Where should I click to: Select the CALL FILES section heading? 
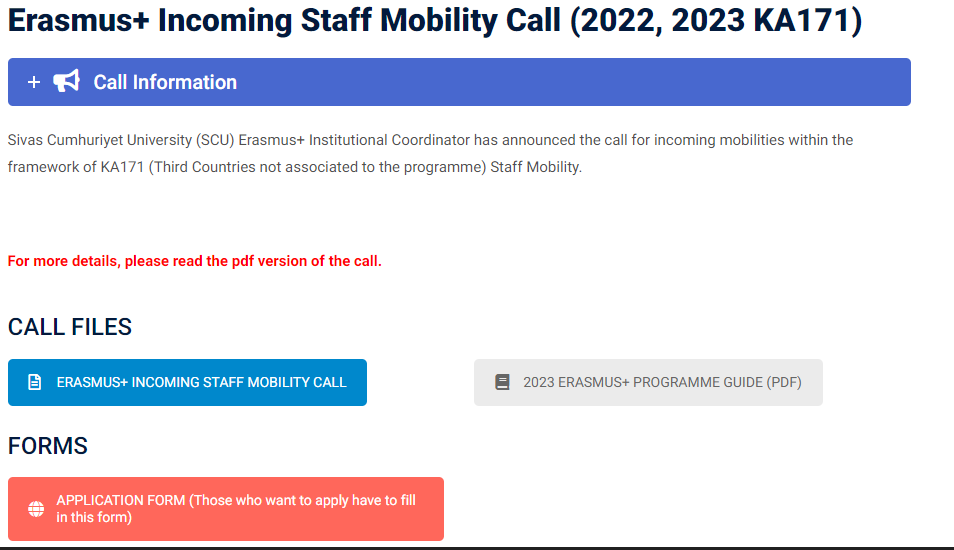[x=70, y=327]
